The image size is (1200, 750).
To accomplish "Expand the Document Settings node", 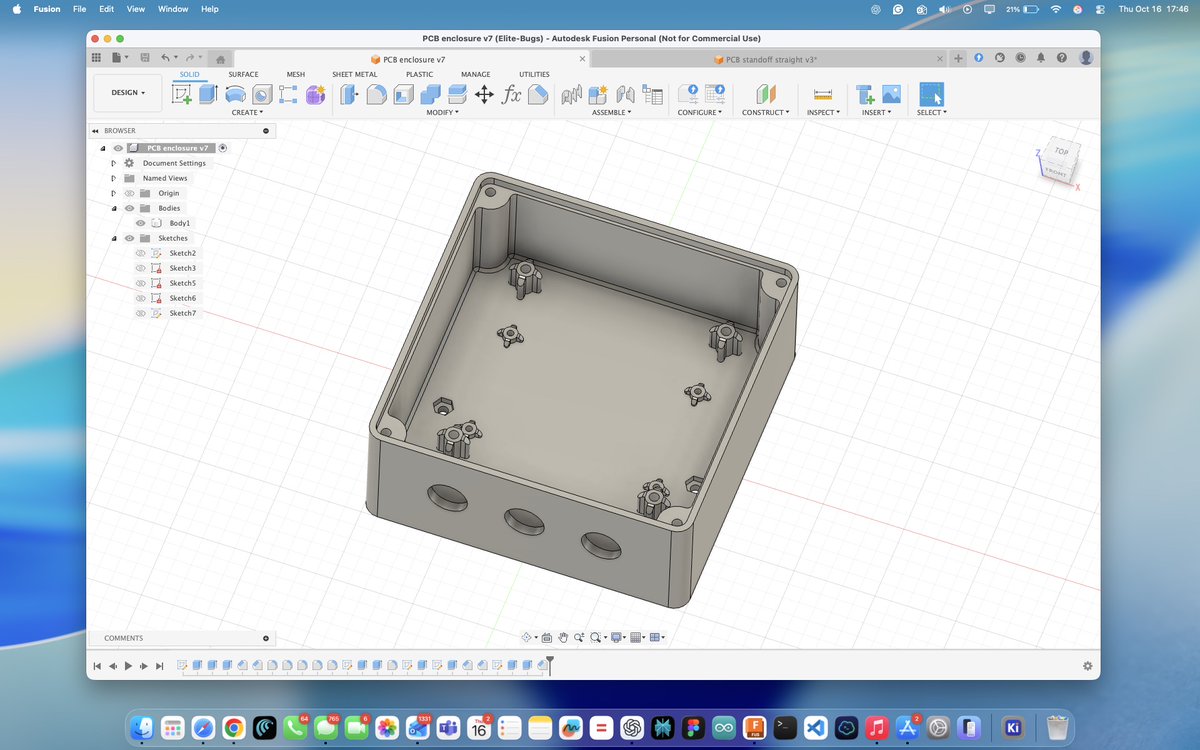I will tap(114, 163).
